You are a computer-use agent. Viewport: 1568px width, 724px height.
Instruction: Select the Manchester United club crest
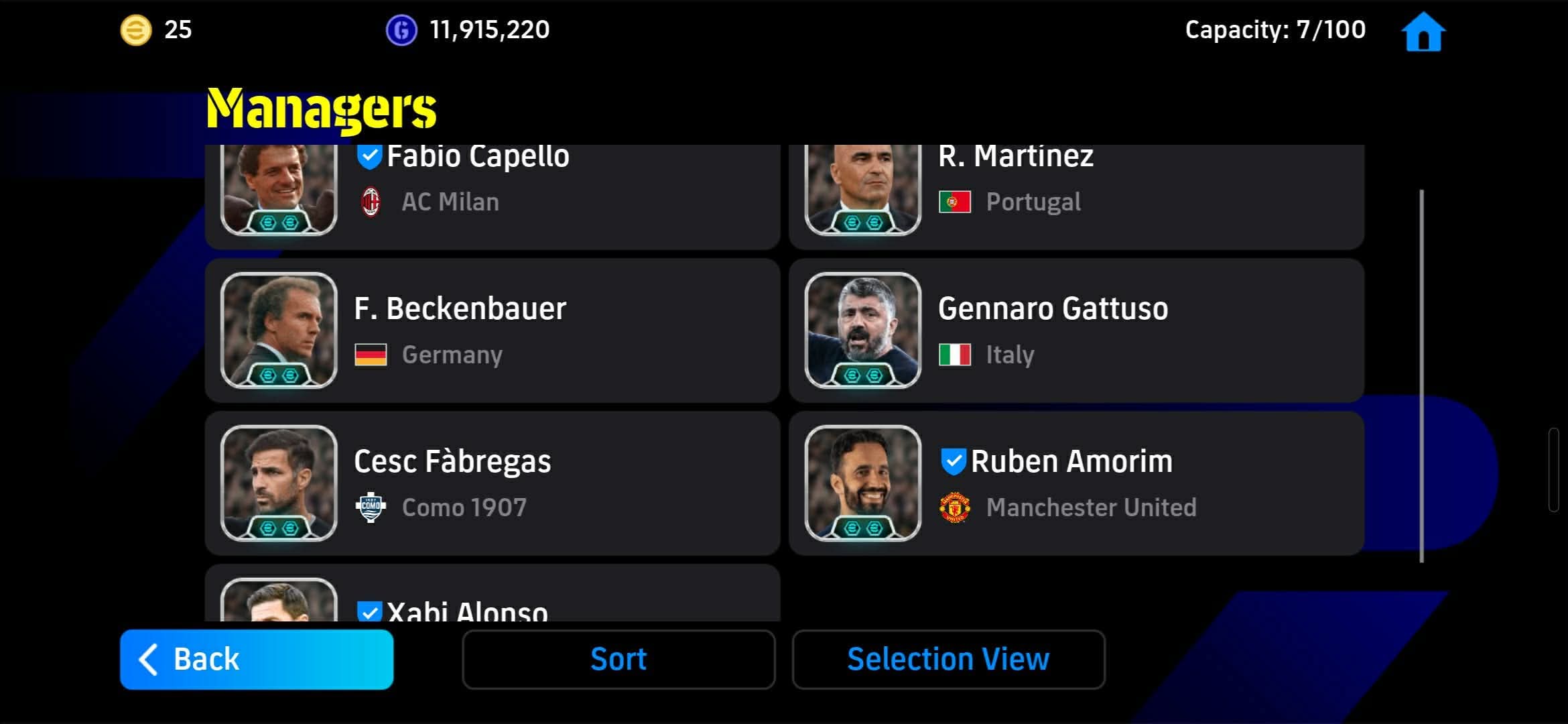tap(955, 507)
